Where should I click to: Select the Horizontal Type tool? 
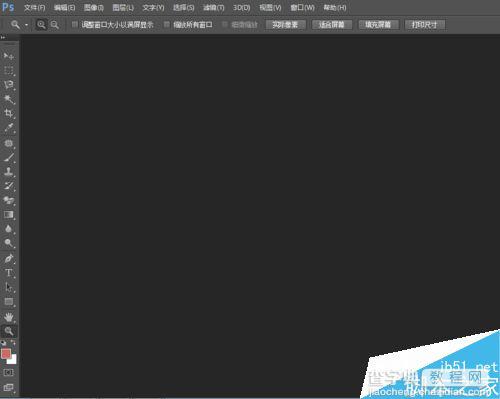point(9,273)
